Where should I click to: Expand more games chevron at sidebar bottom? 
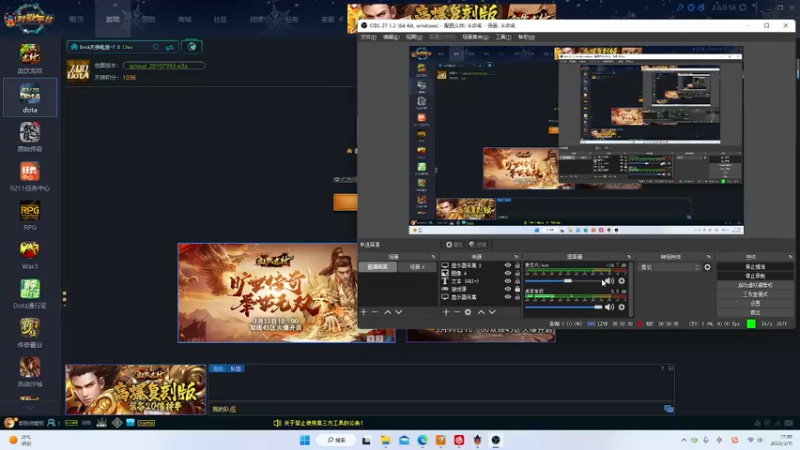tap(30, 408)
